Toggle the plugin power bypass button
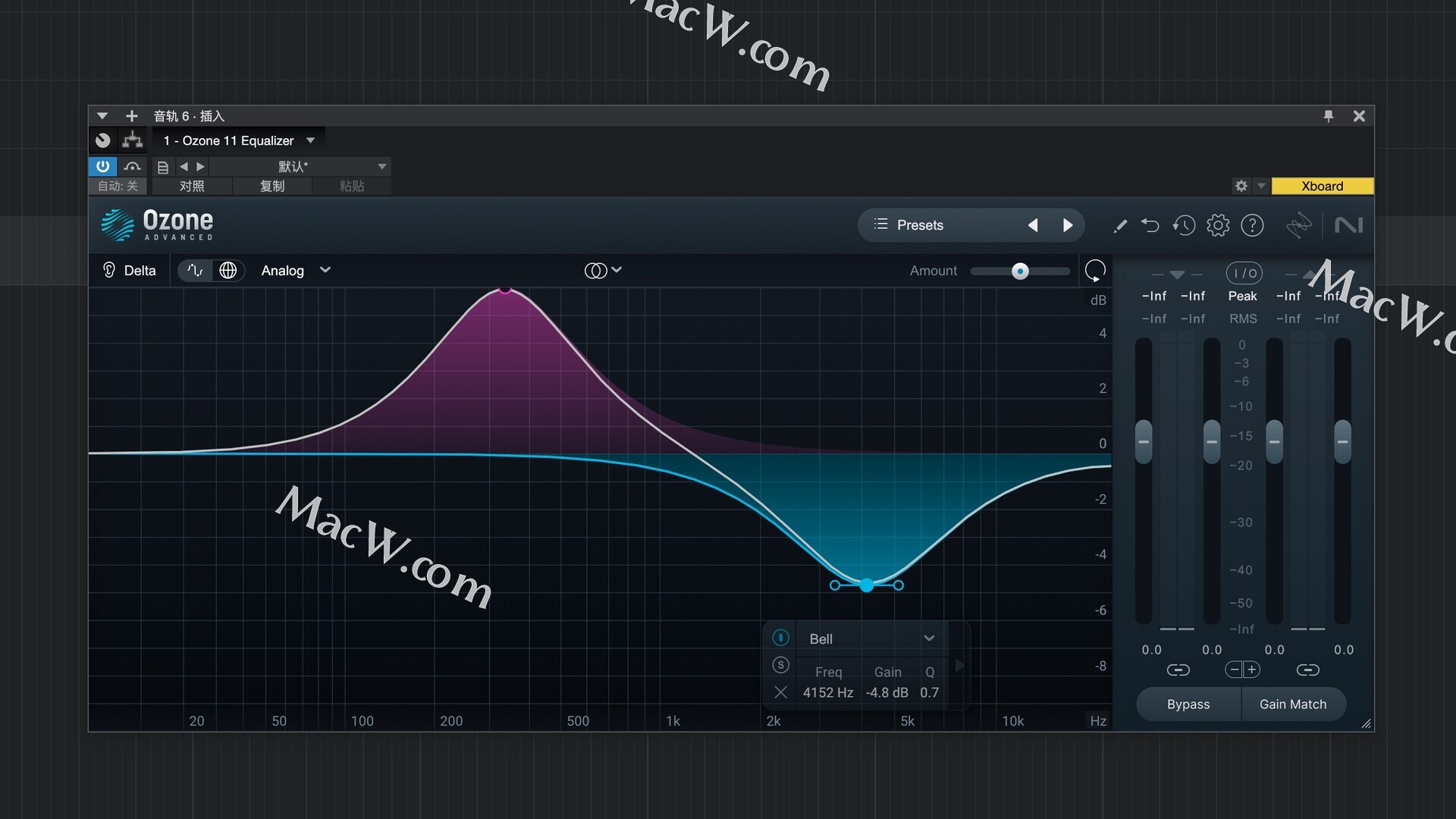Image resolution: width=1456 pixels, height=819 pixels. pos(103,166)
